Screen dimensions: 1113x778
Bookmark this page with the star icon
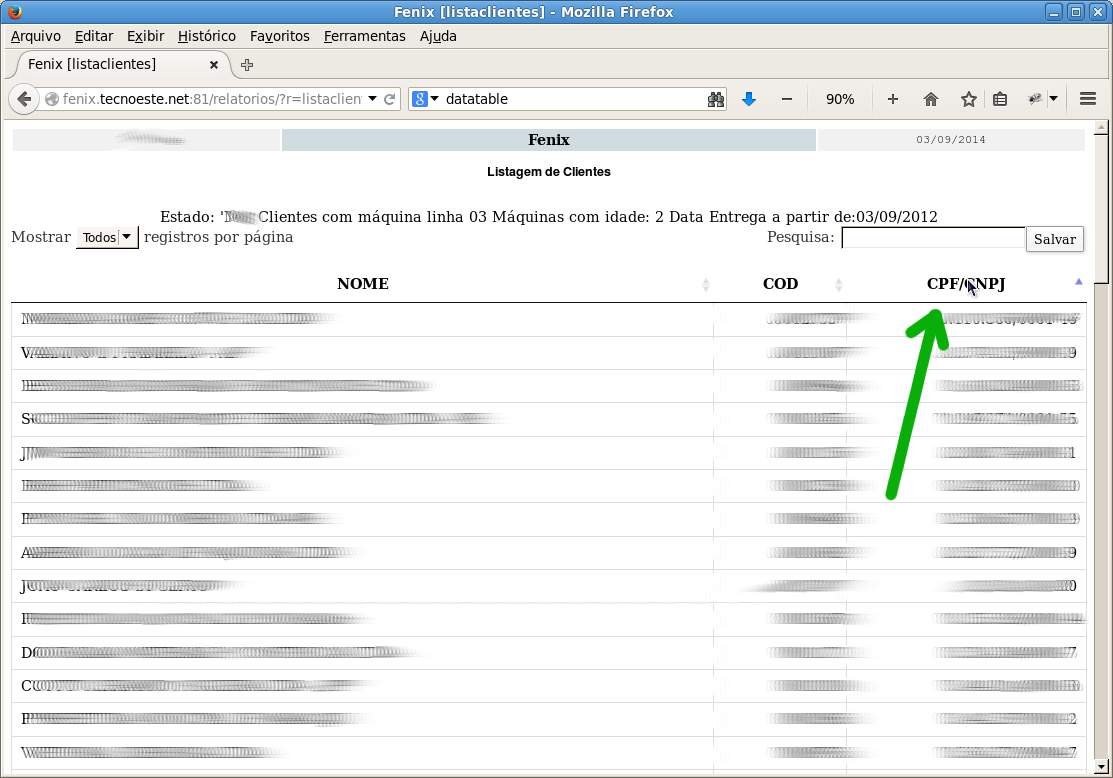(x=969, y=99)
